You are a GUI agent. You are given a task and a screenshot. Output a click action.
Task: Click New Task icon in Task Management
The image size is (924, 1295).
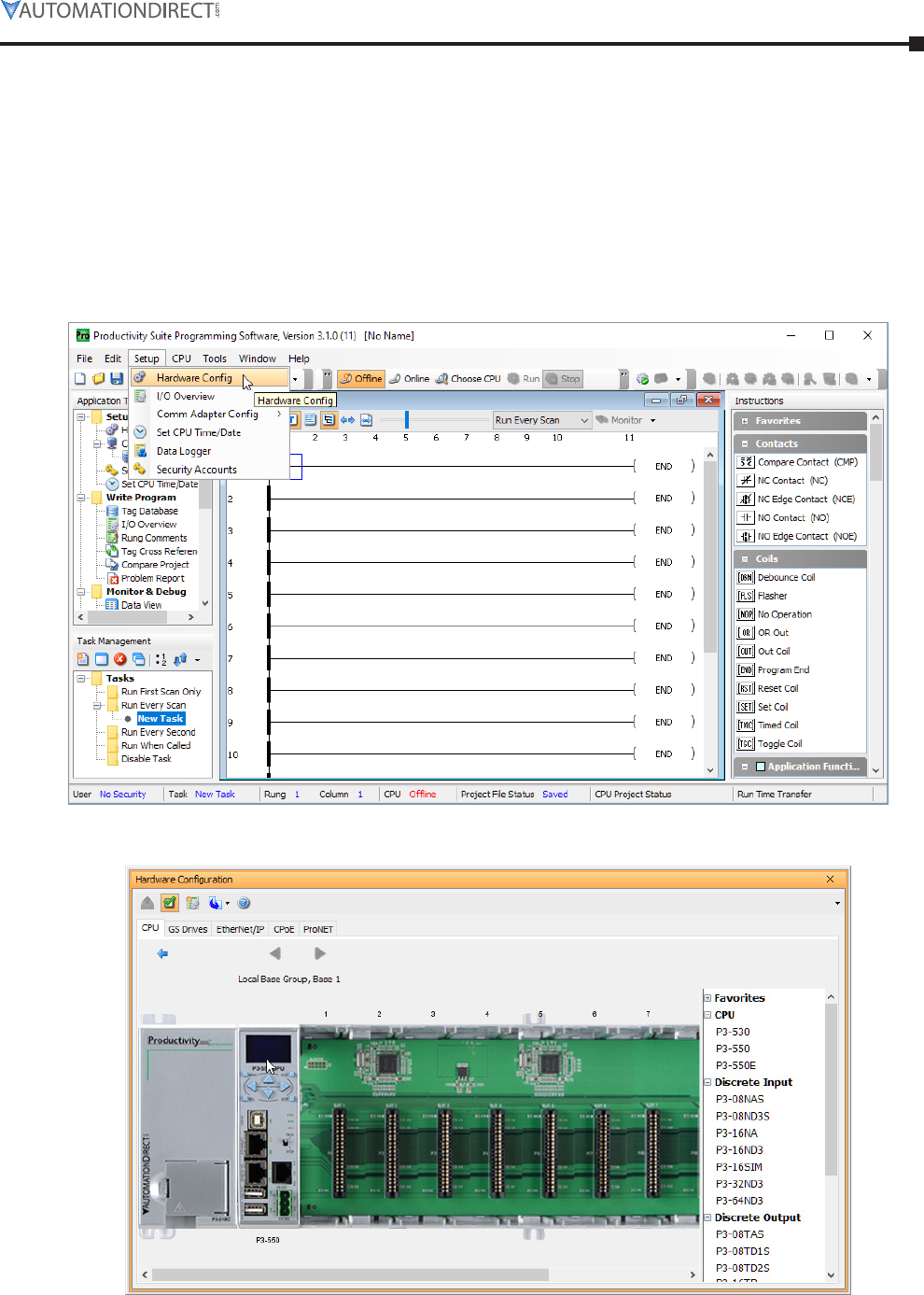(x=83, y=659)
